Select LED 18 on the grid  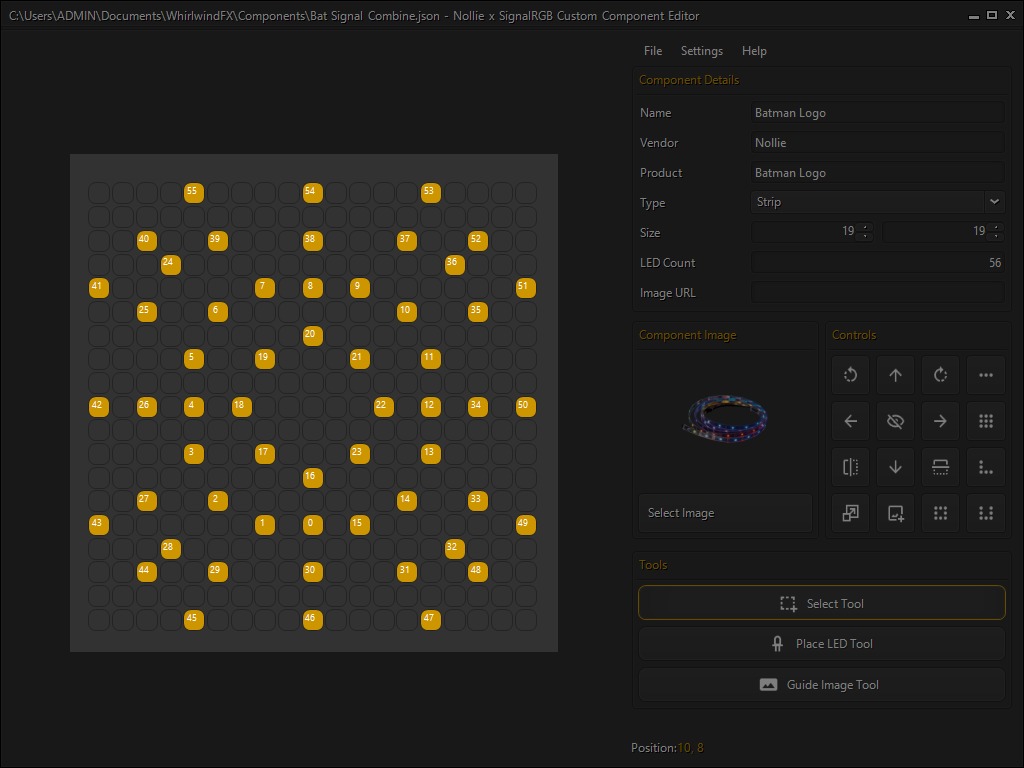(x=241, y=406)
